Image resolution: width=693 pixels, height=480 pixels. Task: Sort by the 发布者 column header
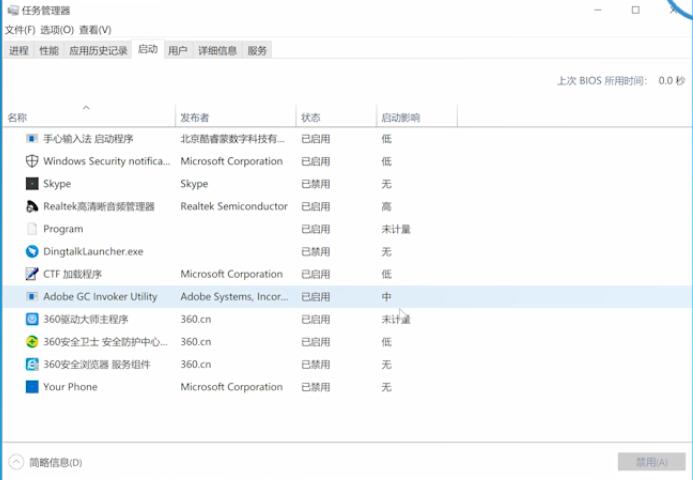tap(235, 116)
